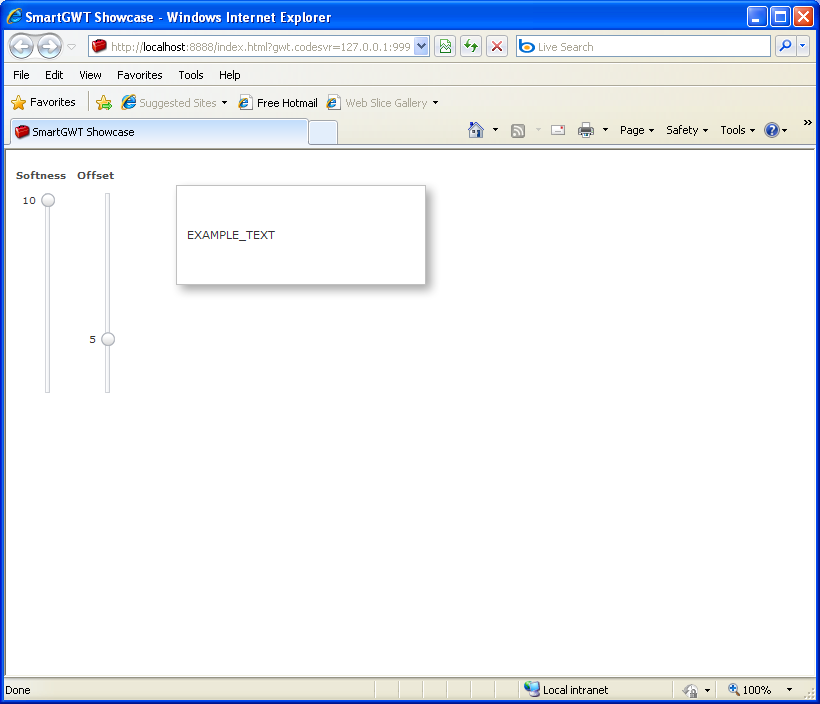
Task: Open the Edit menu
Action: [54, 75]
